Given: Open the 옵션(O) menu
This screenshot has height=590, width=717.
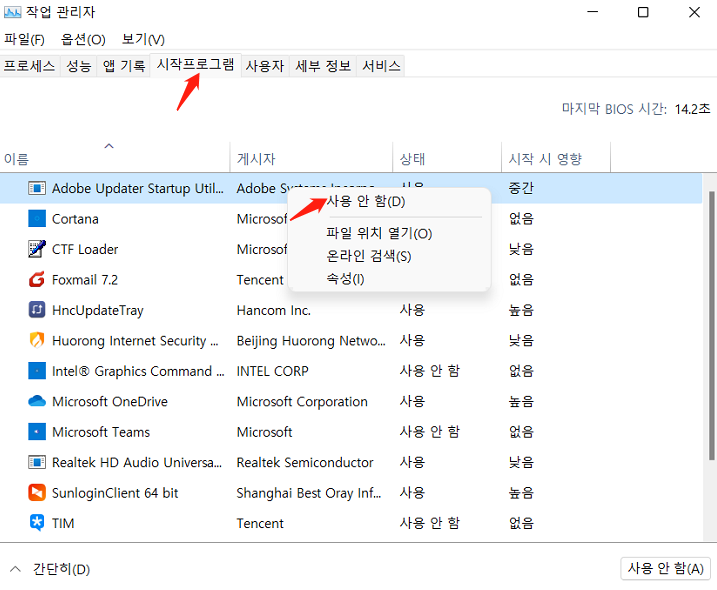Looking at the screenshot, I should coord(83,39).
